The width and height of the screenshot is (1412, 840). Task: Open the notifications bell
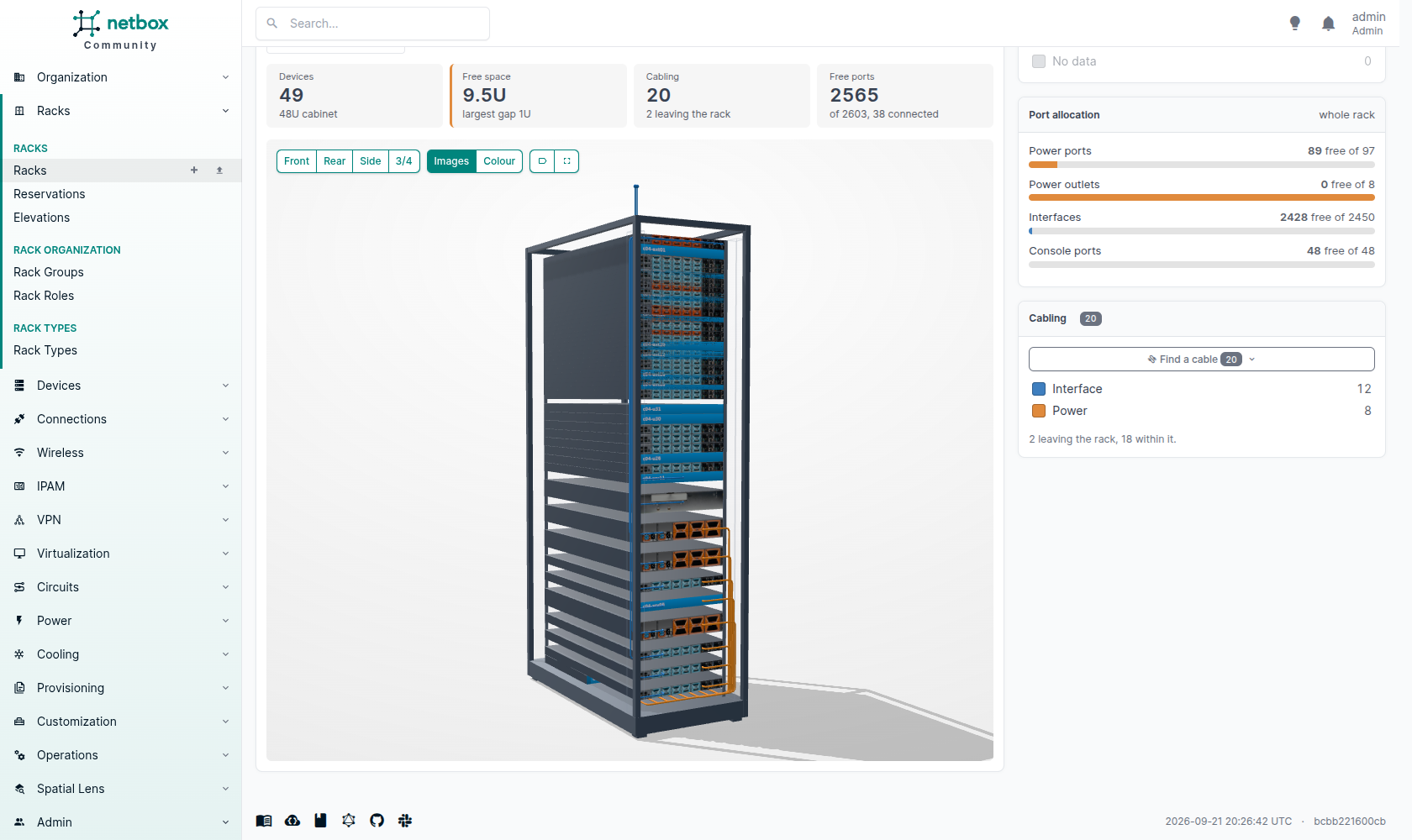pyautogui.click(x=1328, y=24)
